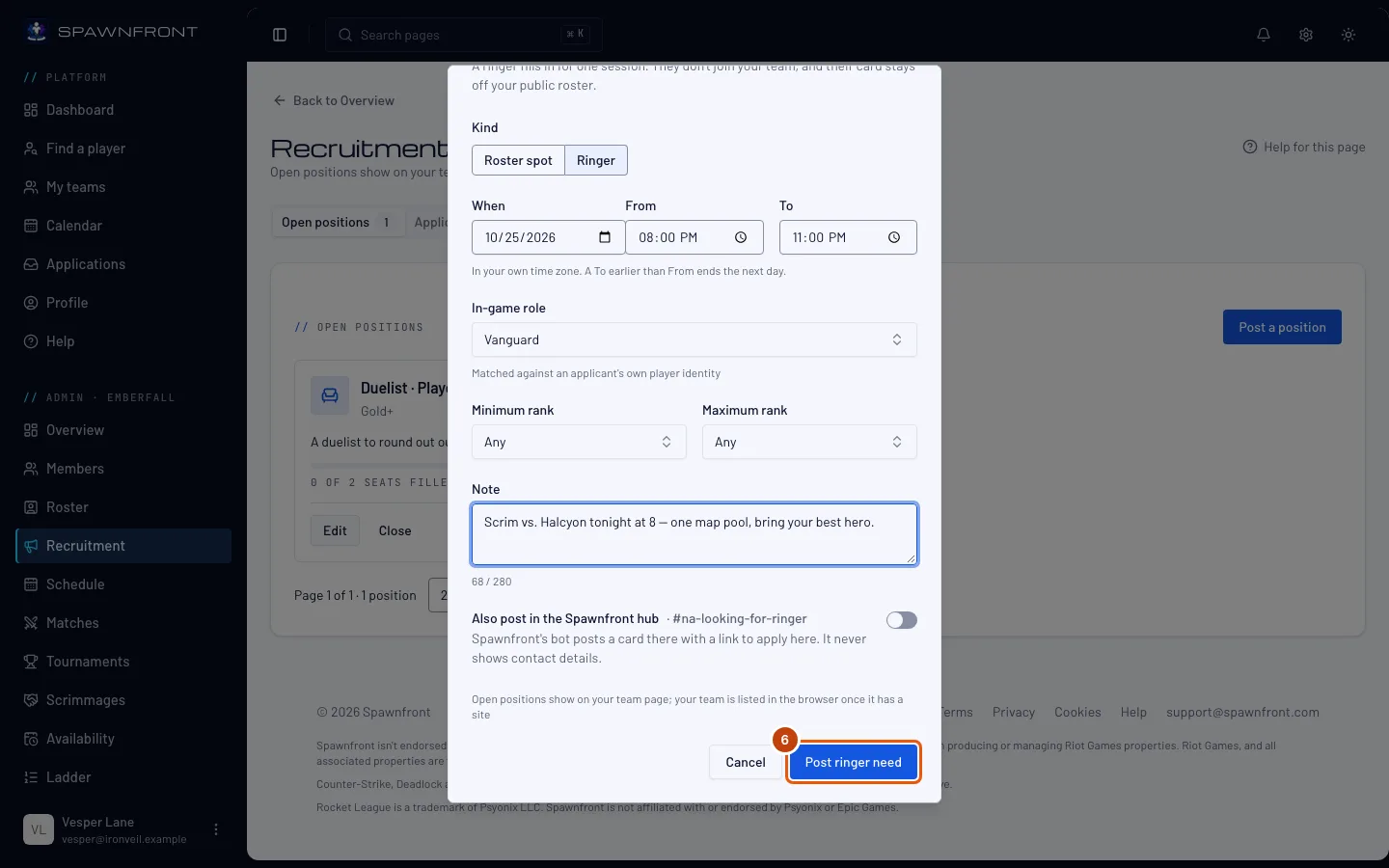Open the calendar picker in the When field
This screenshot has width=1389, height=868.
tap(605, 237)
